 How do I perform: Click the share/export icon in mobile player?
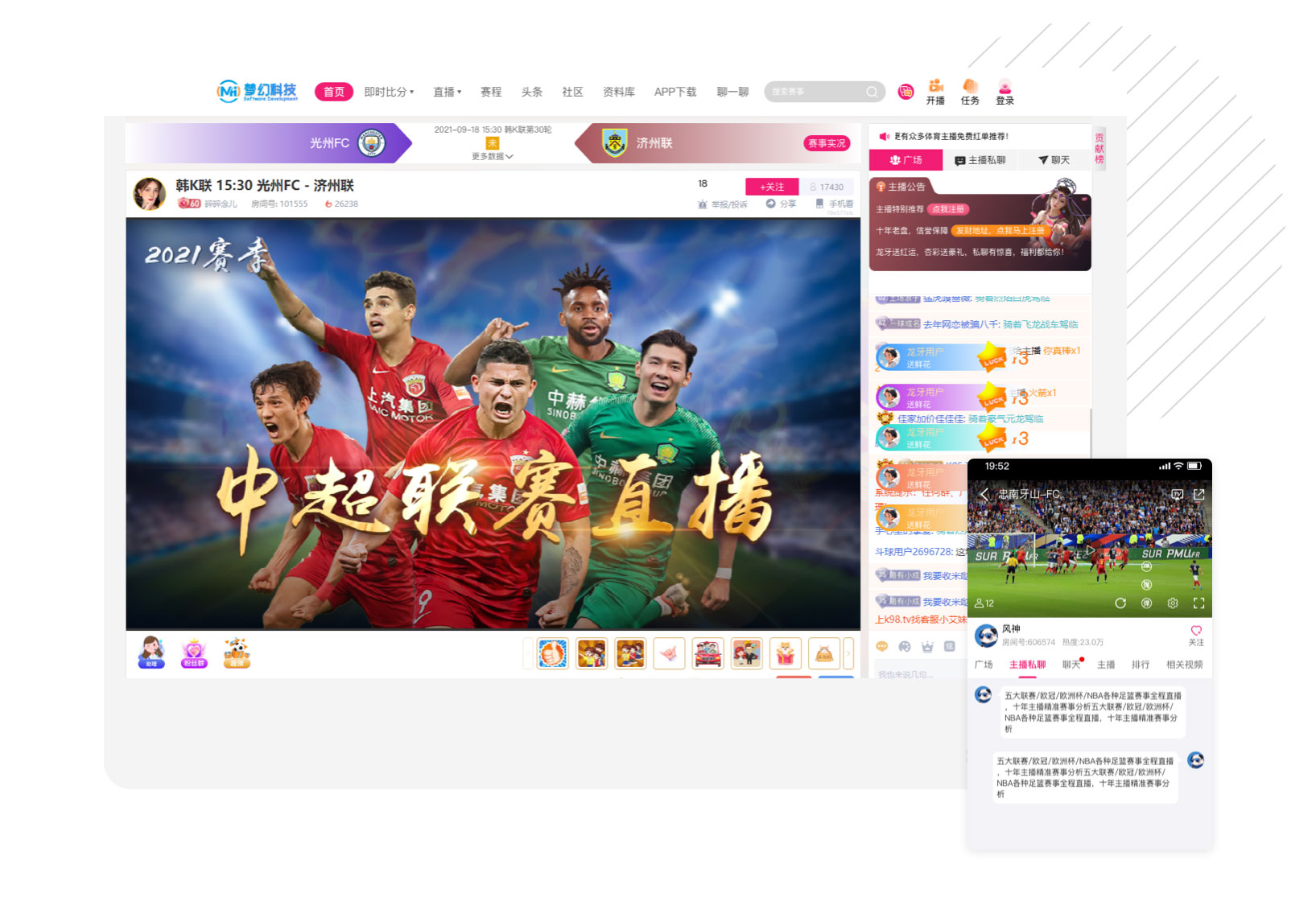click(x=1198, y=494)
